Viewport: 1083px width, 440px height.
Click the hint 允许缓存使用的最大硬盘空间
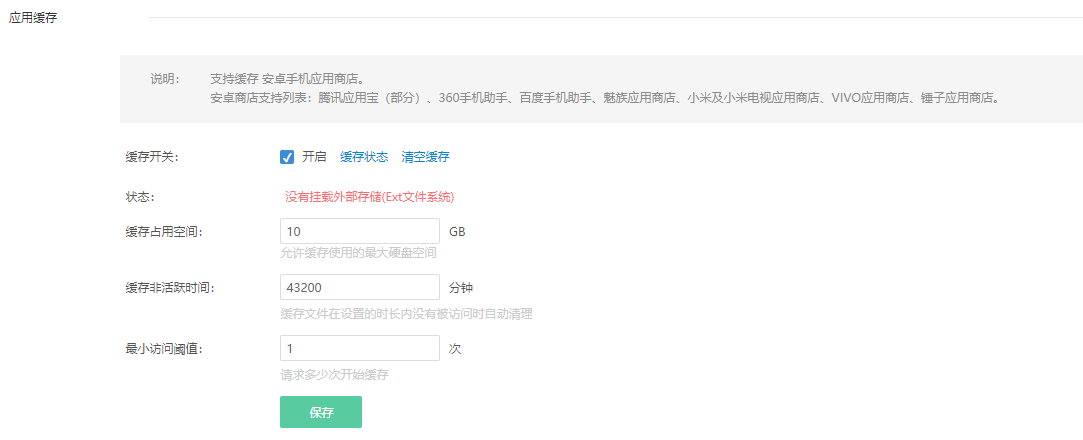tap(358, 254)
